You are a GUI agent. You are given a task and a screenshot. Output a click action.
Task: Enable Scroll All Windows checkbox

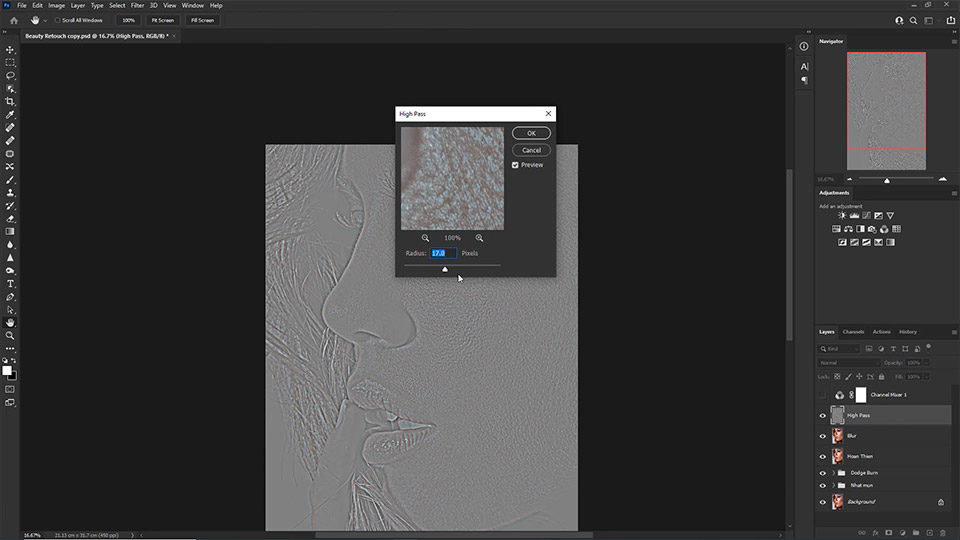tap(58, 20)
